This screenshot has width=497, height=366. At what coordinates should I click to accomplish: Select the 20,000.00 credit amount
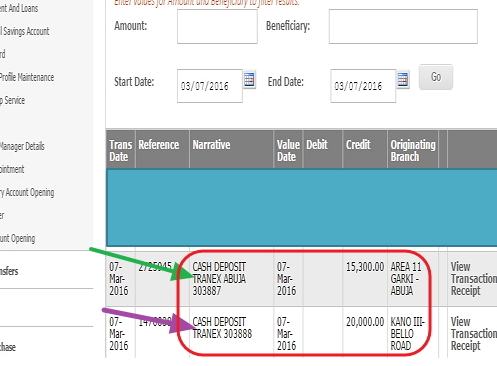pyautogui.click(x=365, y=322)
